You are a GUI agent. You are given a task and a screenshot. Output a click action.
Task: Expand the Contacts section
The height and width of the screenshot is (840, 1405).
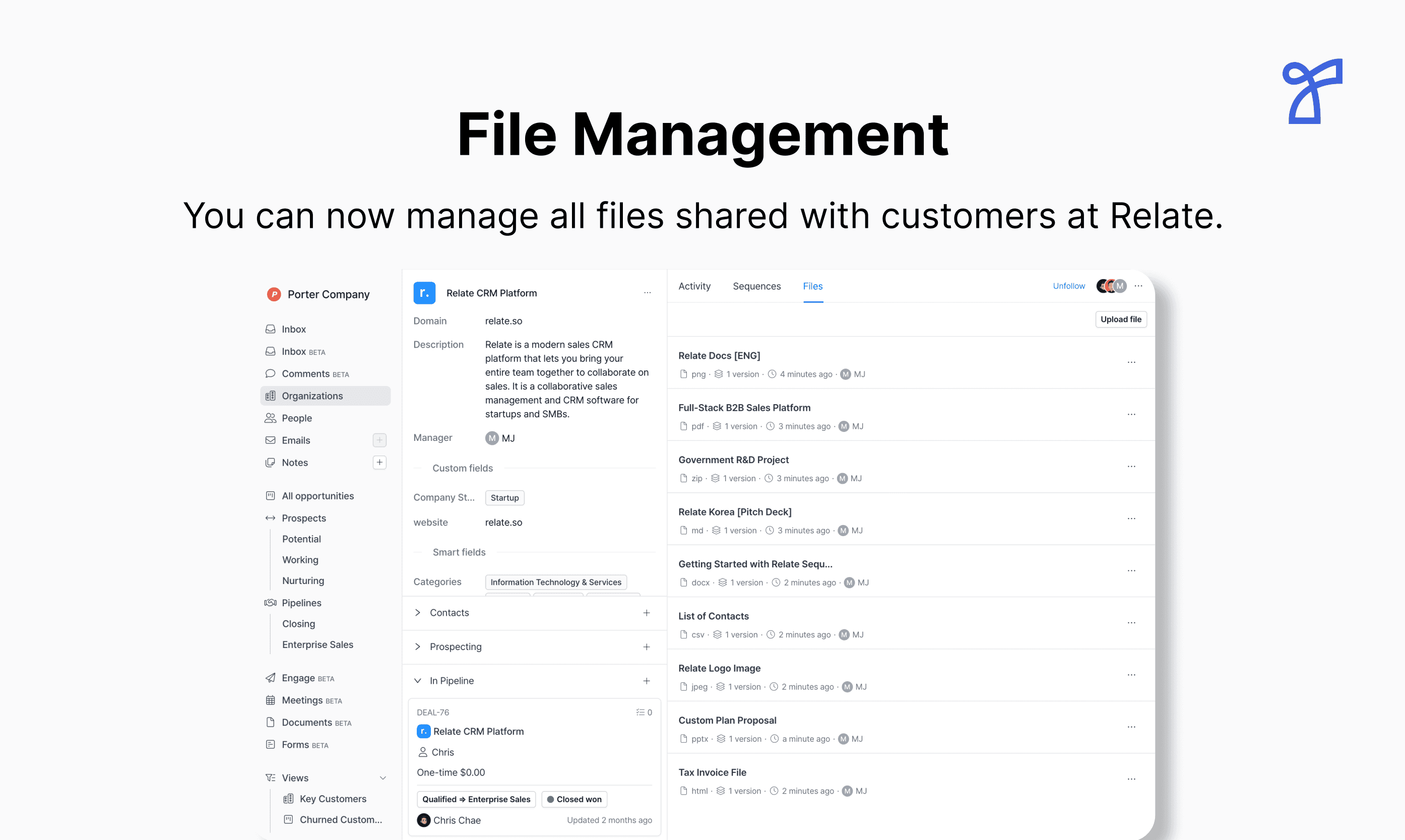[x=418, y=612]
